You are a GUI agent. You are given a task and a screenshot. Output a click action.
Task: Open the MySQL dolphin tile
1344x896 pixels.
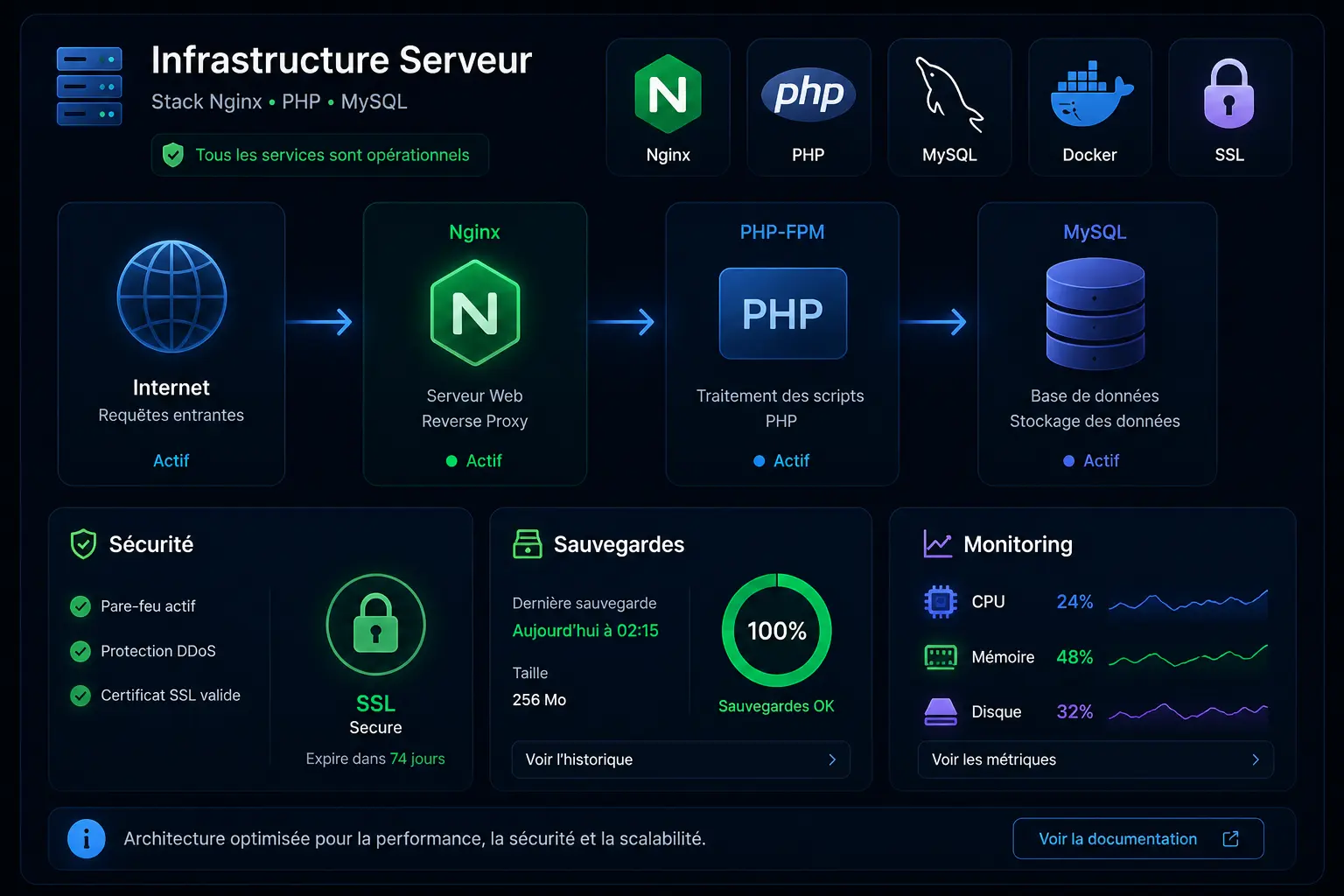click(949, 107)
